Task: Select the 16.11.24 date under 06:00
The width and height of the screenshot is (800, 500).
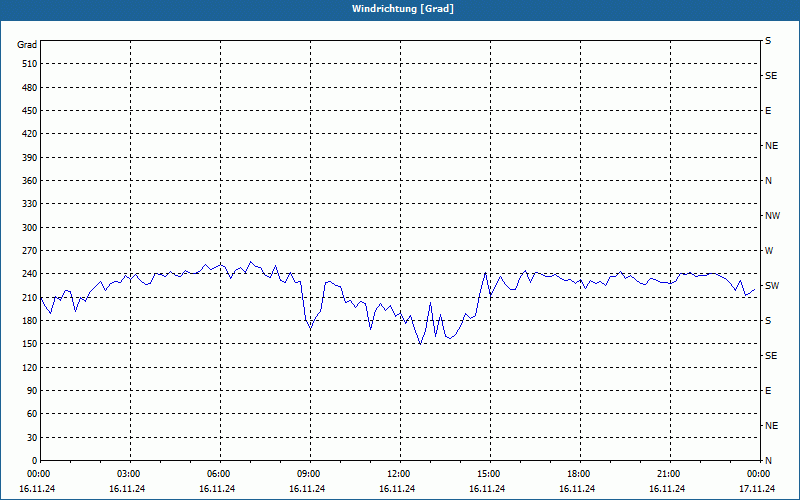Action: point(217,489)
